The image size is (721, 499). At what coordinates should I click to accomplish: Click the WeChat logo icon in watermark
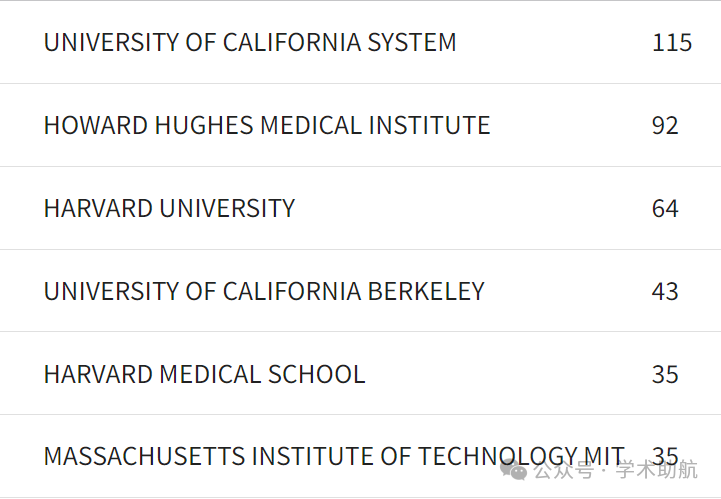[514, 470]
